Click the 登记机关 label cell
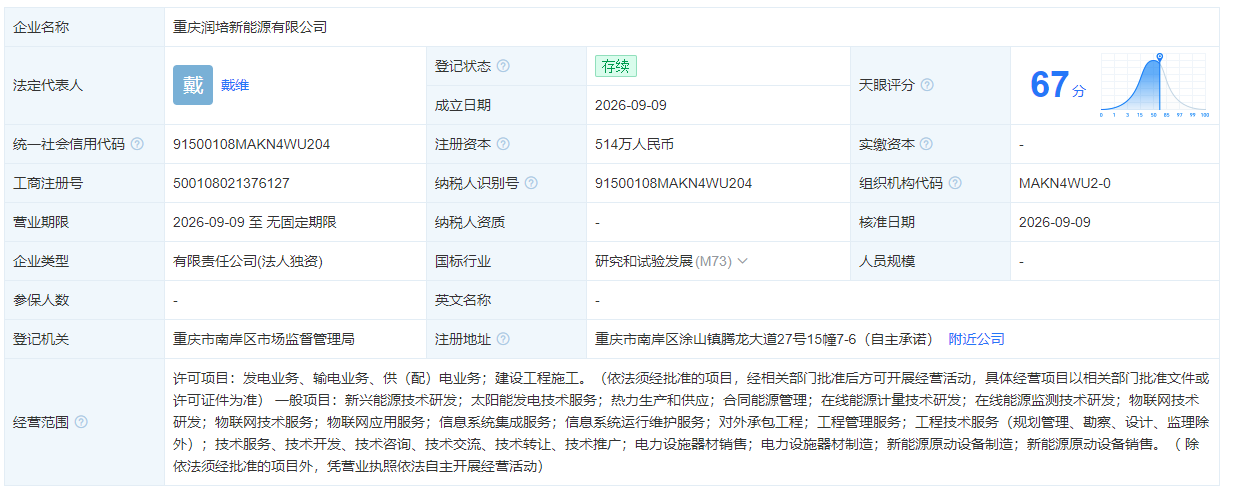Viewport: 1235px width, 492px height. tap(84, 339)
